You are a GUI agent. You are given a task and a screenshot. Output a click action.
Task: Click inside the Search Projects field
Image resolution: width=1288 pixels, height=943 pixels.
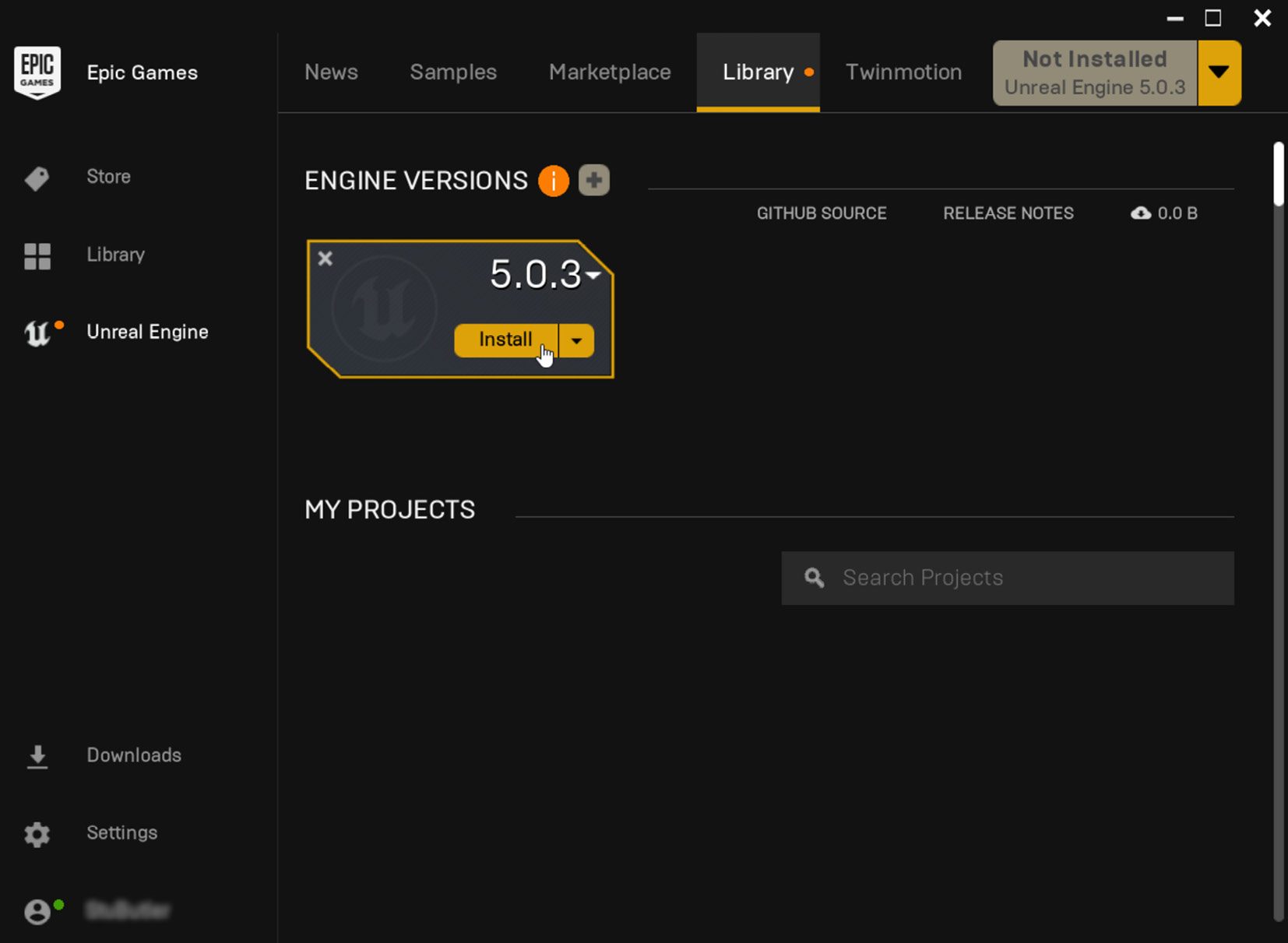[1008, 578]
